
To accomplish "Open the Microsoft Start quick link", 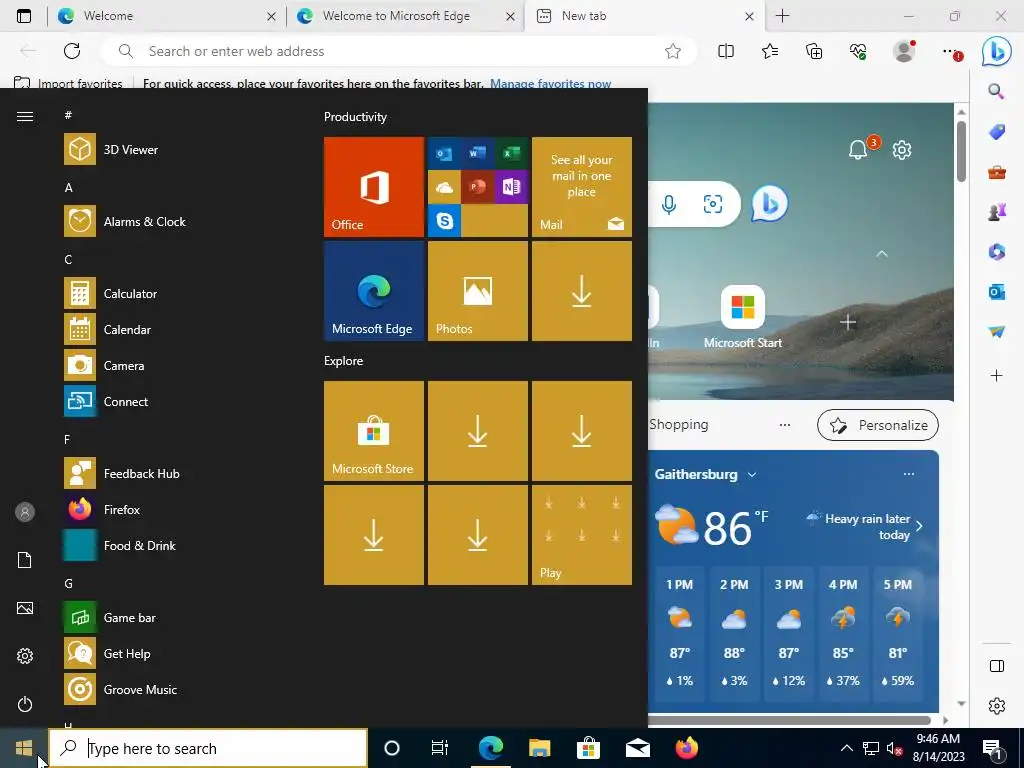I will [743, 317].
